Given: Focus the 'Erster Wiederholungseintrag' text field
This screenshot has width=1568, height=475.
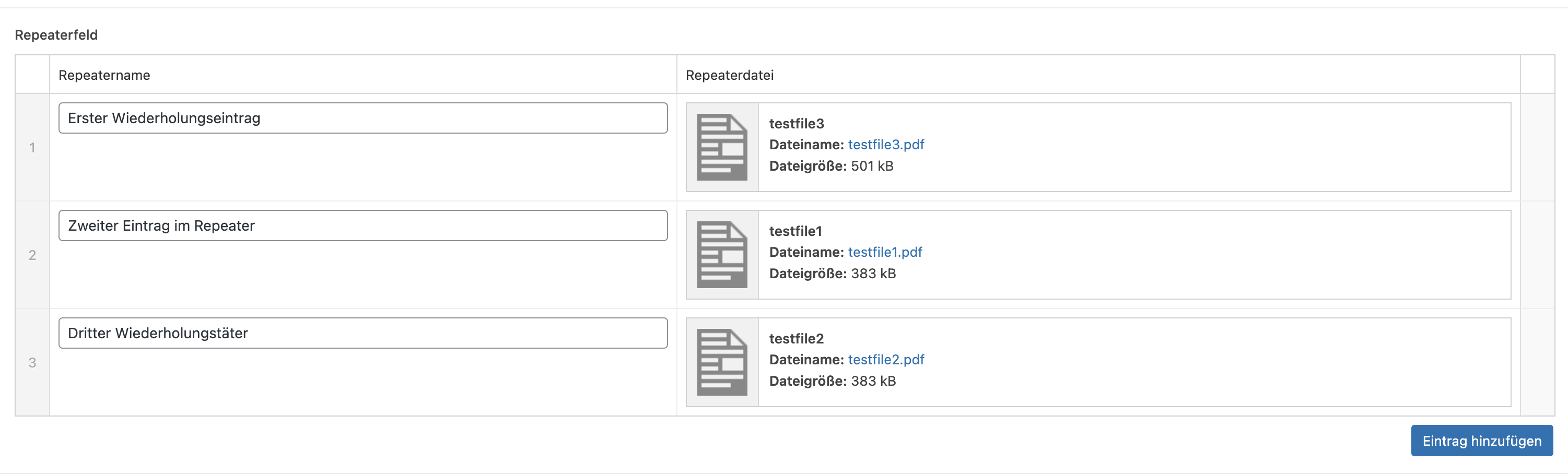Looking at the screenshot, I should (363, 118).
